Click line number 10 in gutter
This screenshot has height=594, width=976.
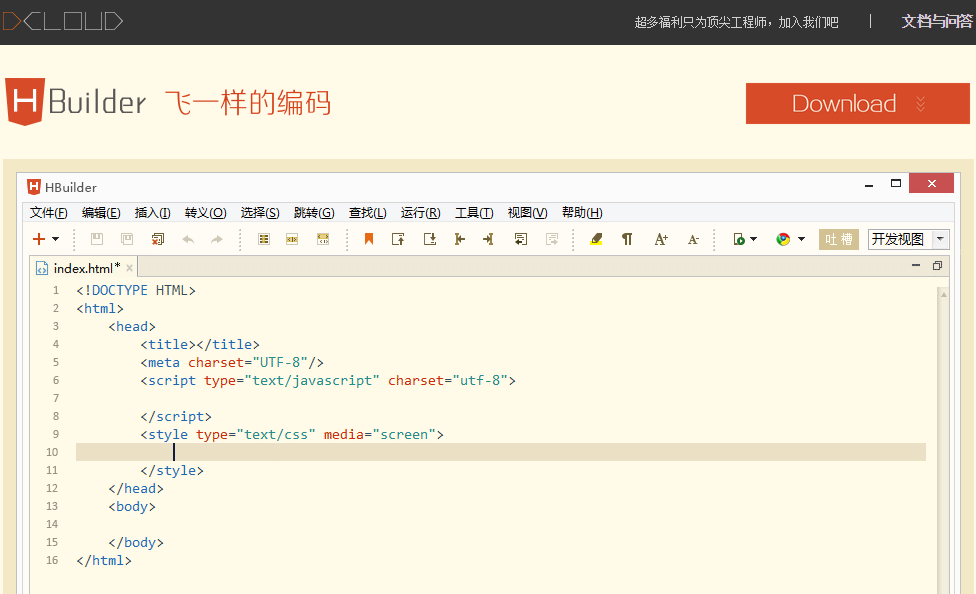click(x=52, y=452)
